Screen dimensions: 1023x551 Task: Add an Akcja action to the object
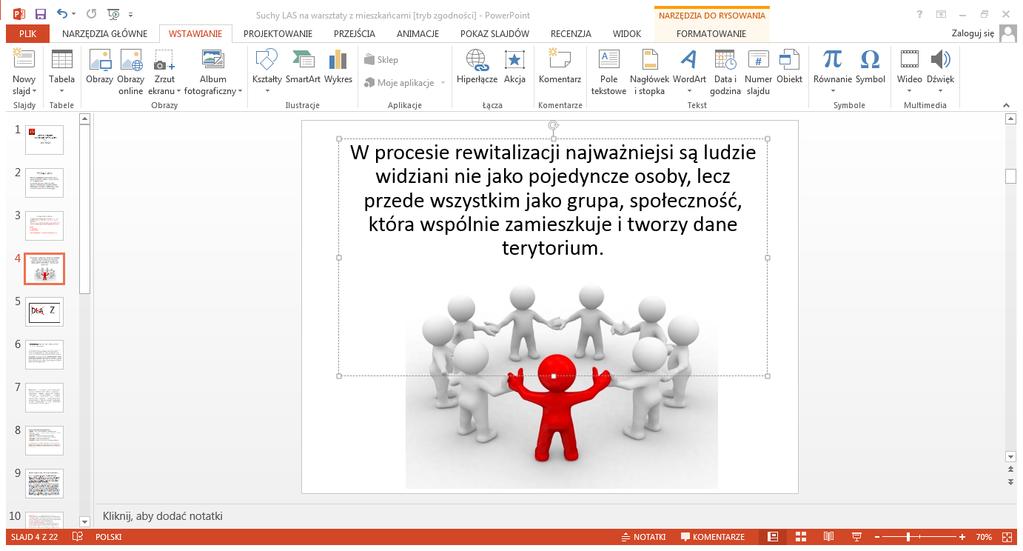click(515, 67)
